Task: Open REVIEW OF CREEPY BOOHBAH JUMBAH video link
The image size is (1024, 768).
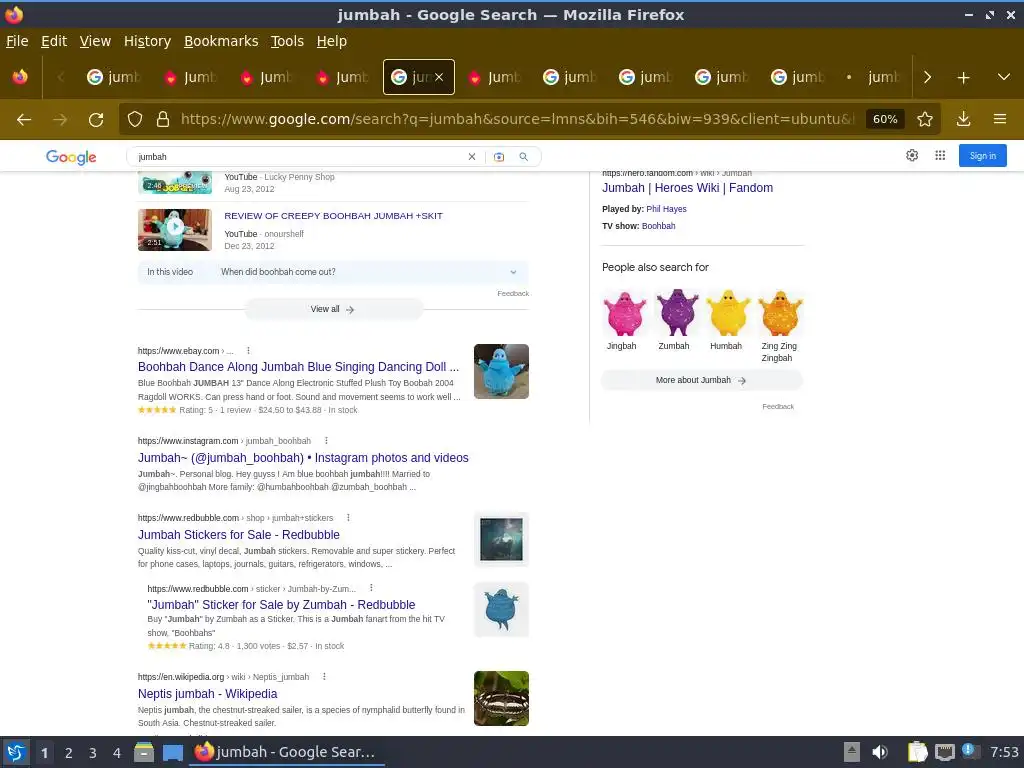Action: [x=333, y=216]
